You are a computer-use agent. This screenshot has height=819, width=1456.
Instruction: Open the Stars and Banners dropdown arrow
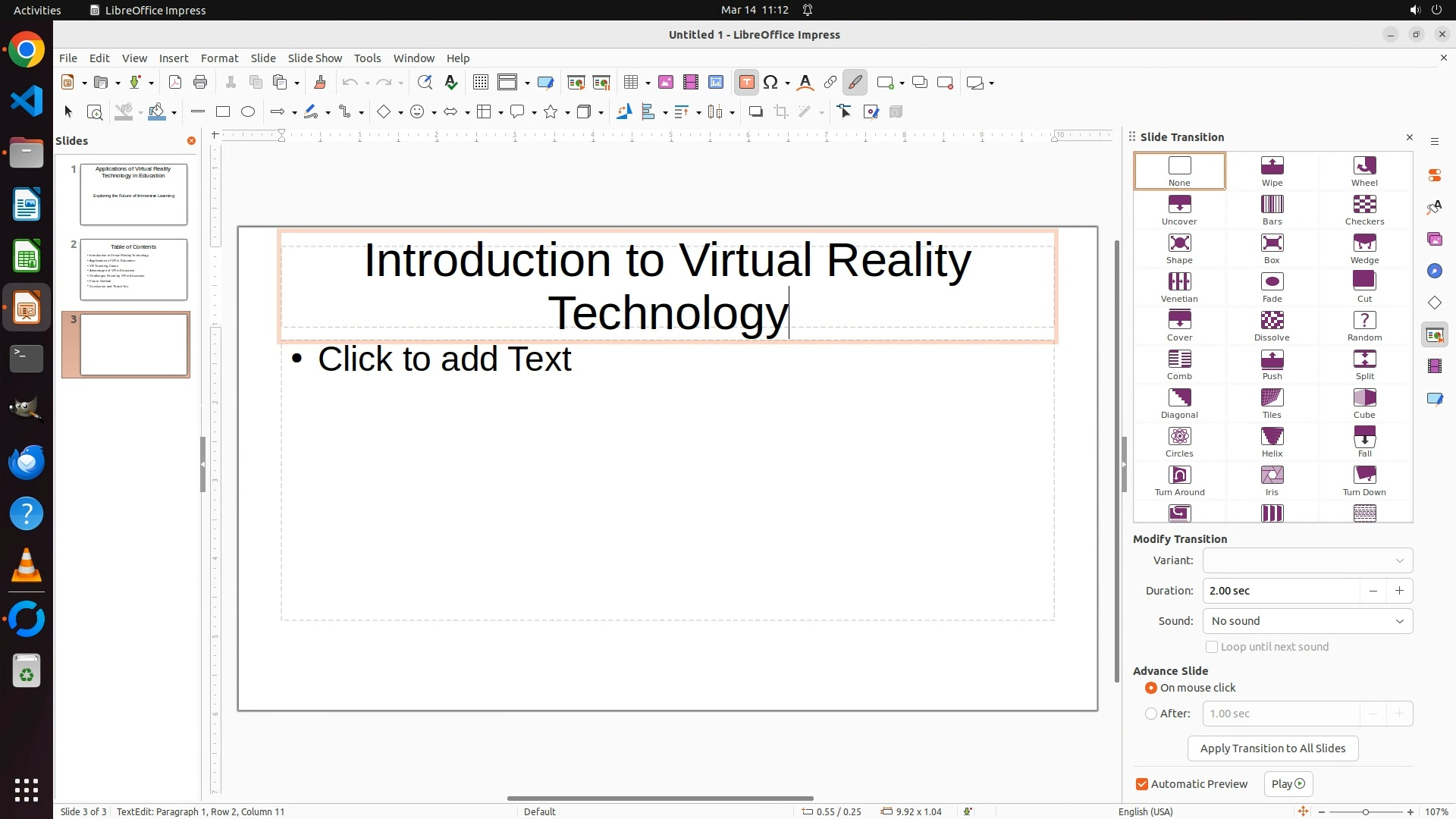[x=567, y=112]
